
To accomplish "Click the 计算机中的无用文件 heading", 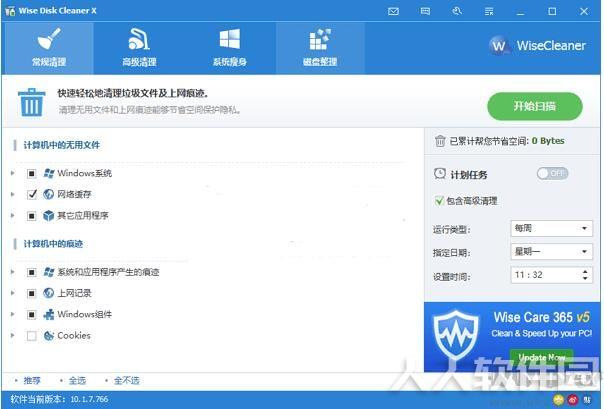I will coord(62,145).
